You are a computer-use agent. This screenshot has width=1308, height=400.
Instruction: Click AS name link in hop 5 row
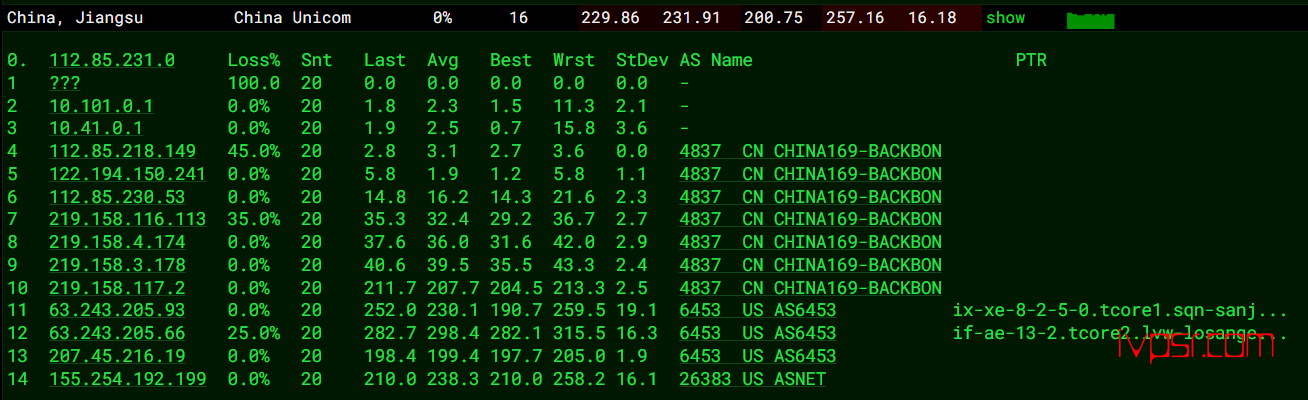810,174
